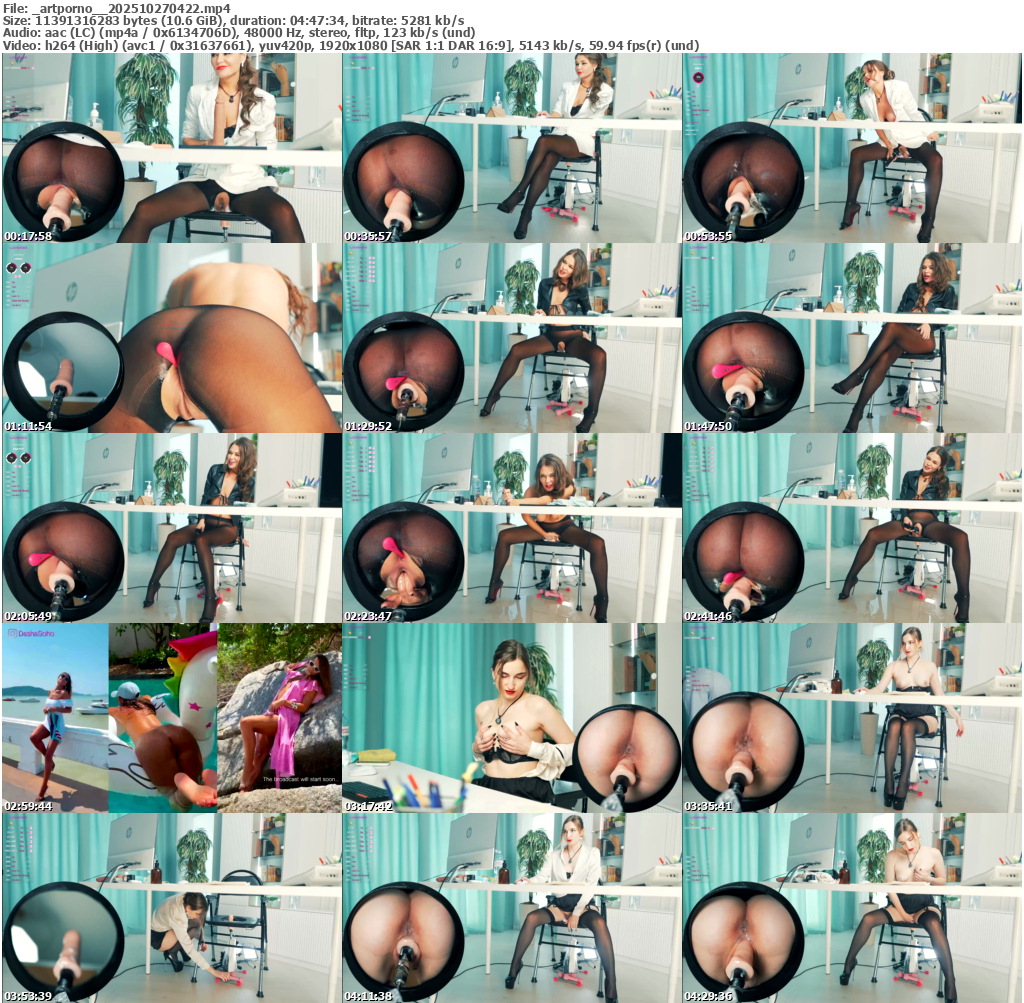The width and height of the screenshot is (1024, 1003).
Task: Open the thumbnail timestamped 00:17:58
Action: pos(172,148)
